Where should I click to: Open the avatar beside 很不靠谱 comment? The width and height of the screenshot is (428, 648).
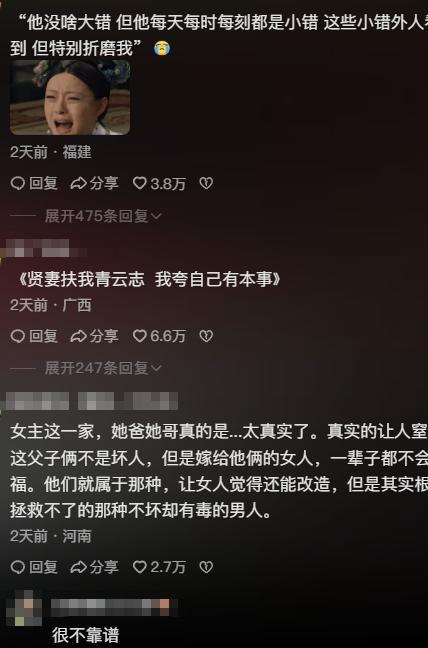[x=24, y=608]
